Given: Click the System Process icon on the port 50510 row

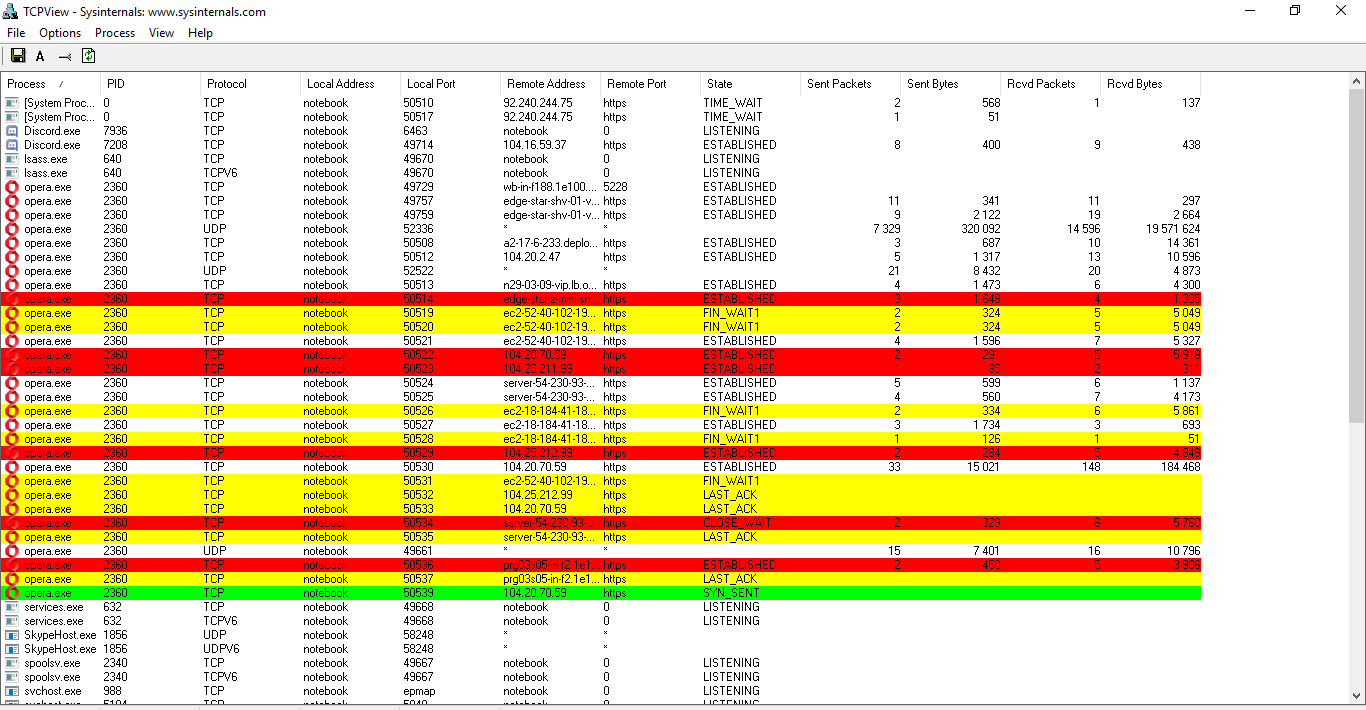Looking at the screenshot, I should coord(12,103).
